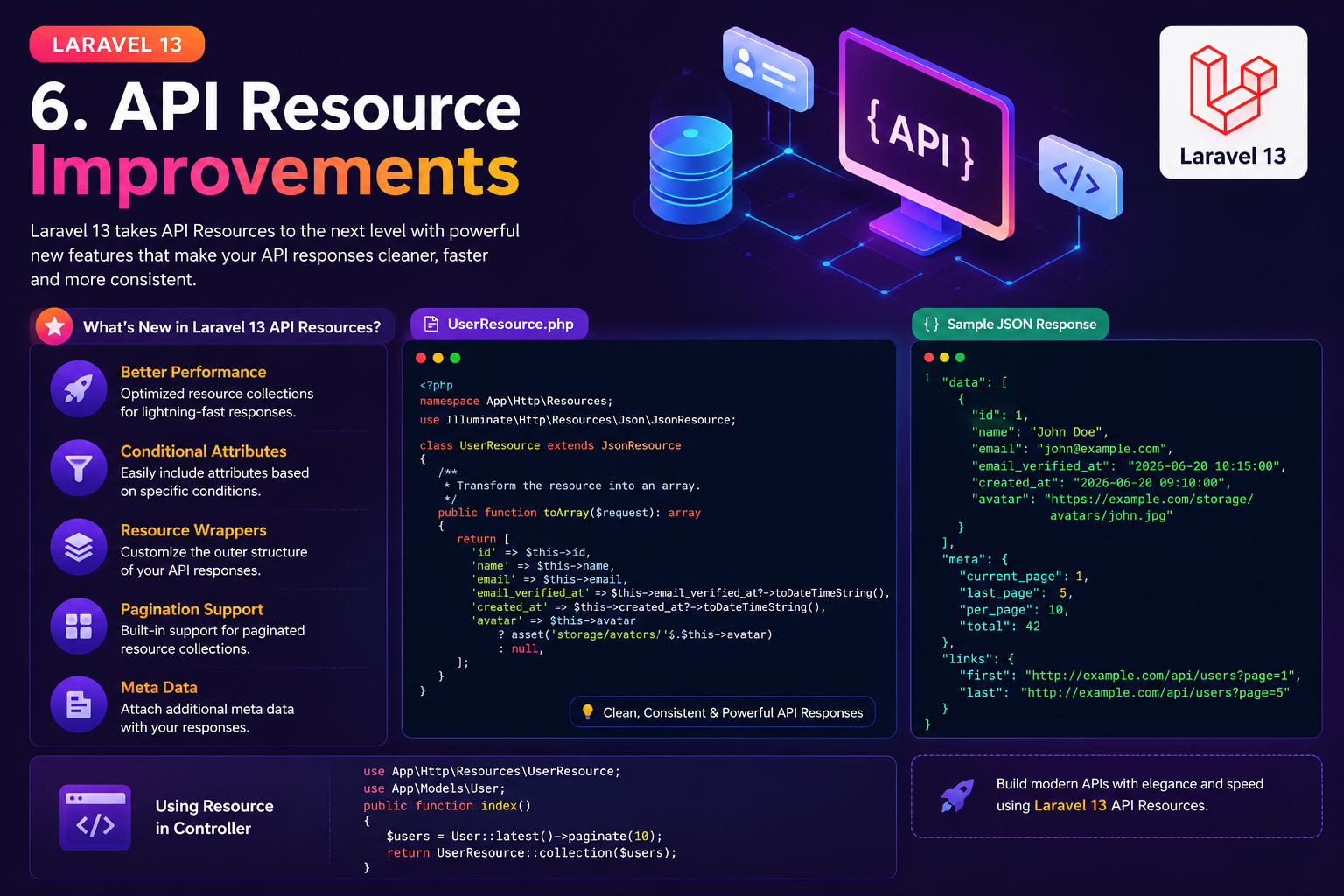Click red dot in Sample JSON window
This screenshot has width=1344, height=896.
(929, 357)
